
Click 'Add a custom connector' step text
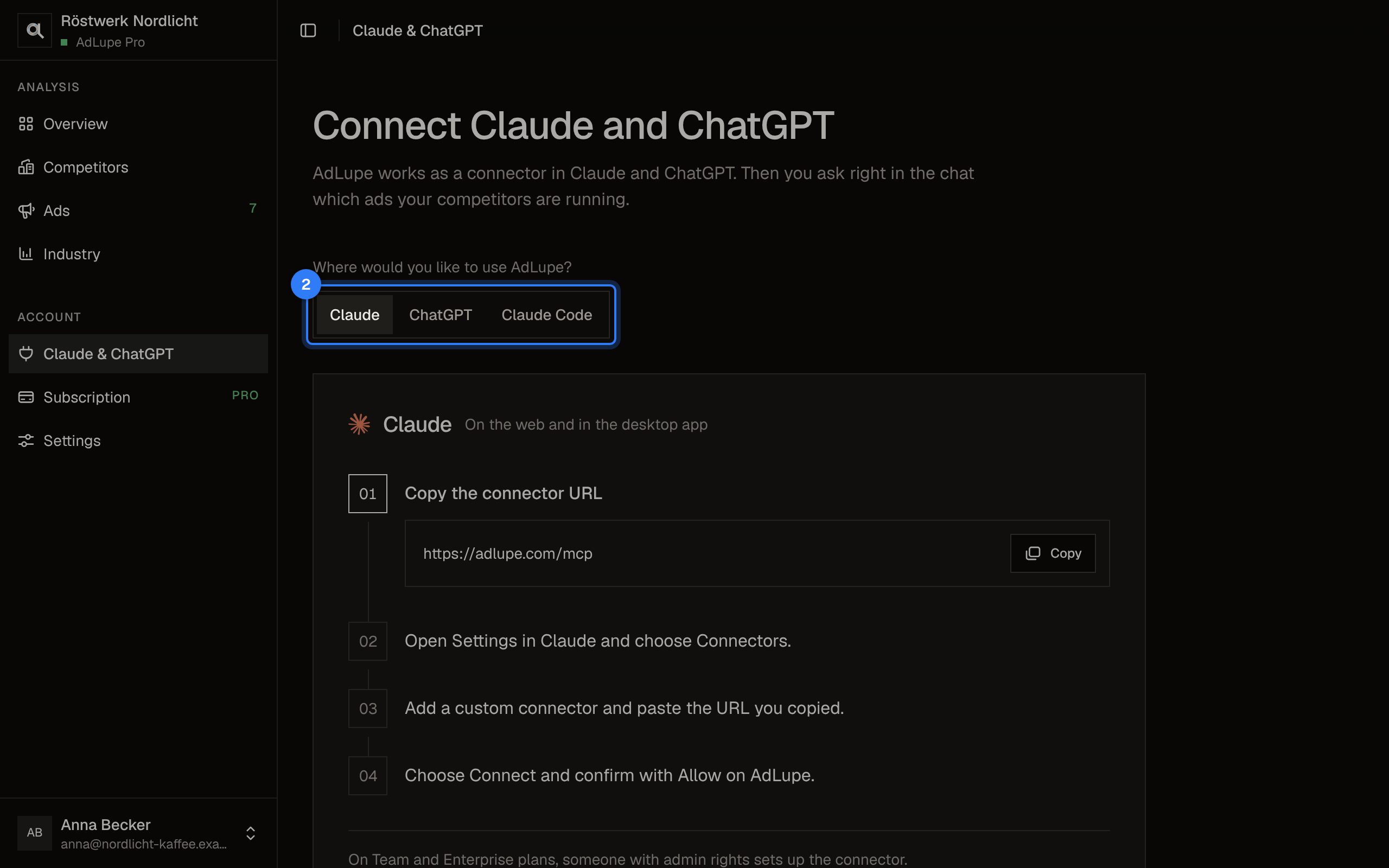625,708
